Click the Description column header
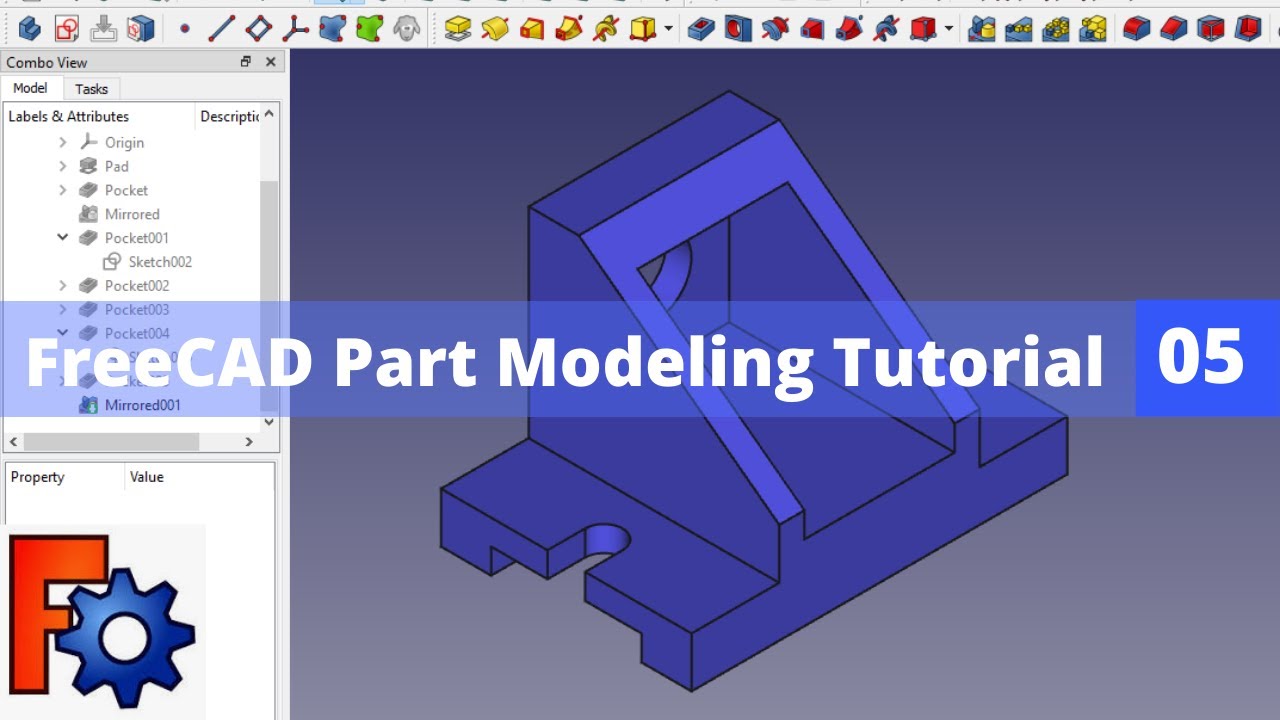Screen dimensions: 1280x720 pyautogui.click(x=228, y=116)
